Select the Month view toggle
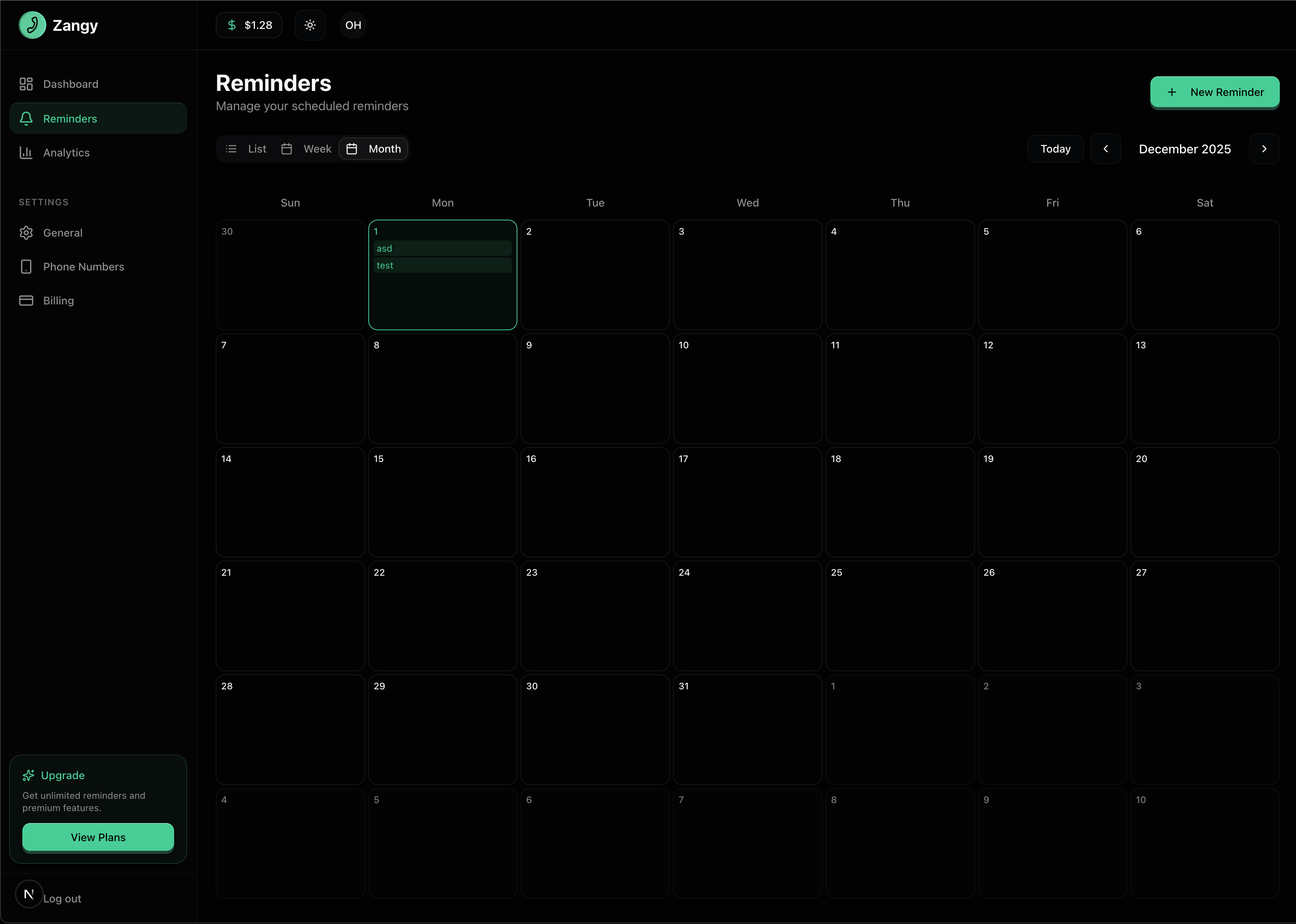 [x=374, y=148]
